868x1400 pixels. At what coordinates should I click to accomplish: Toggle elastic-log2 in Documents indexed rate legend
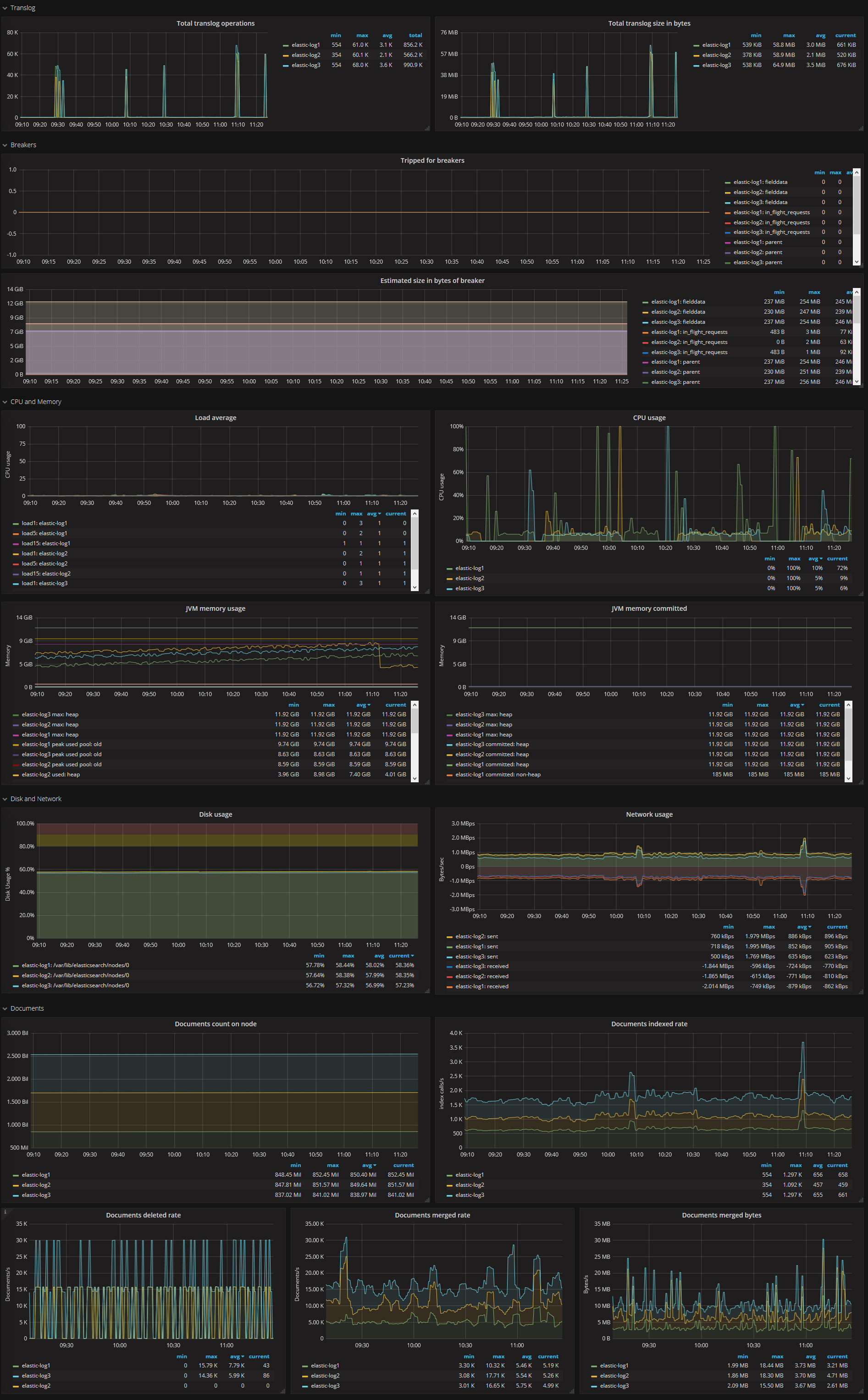click(x=470, y=1185)
